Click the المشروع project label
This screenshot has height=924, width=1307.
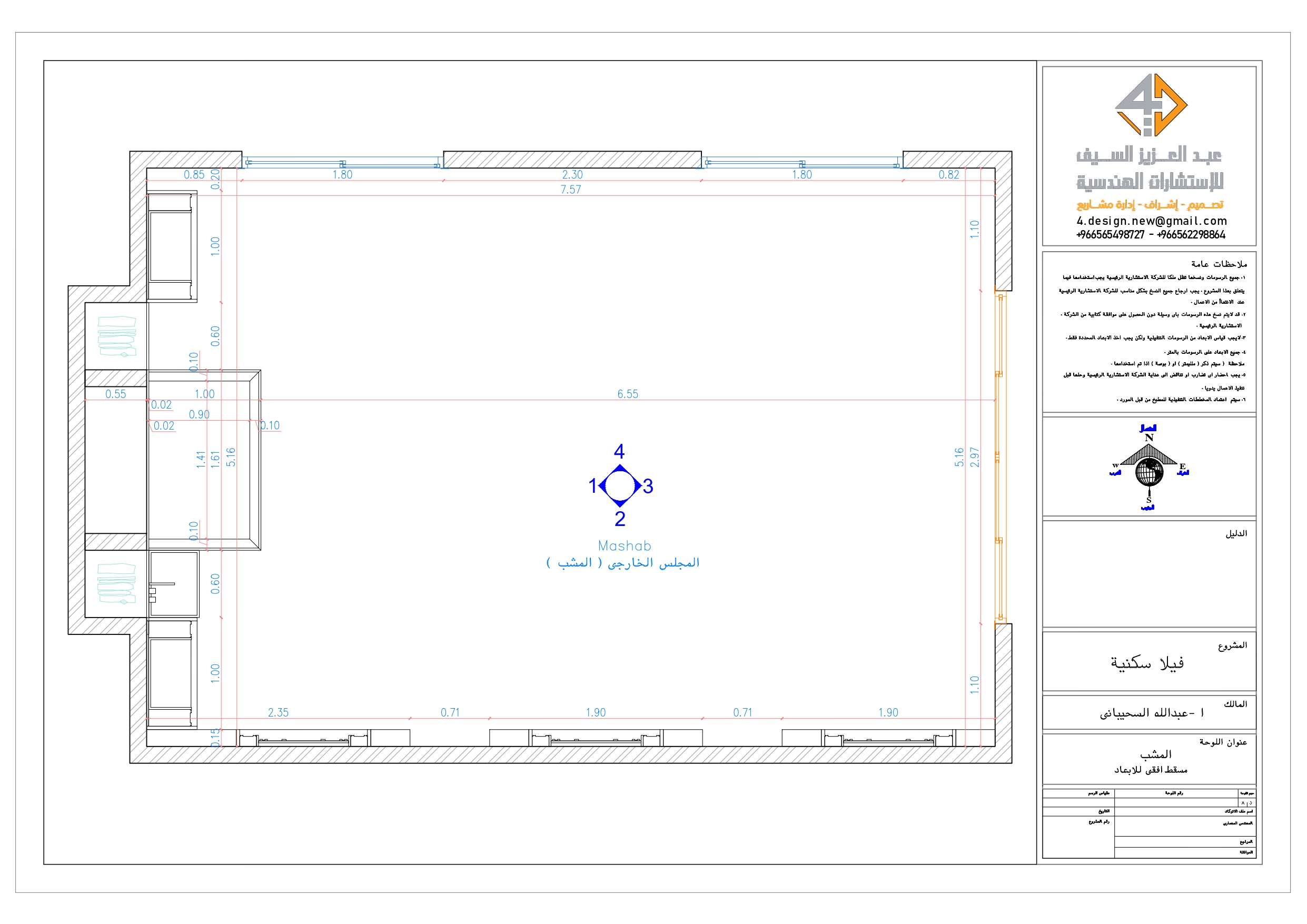[1232, 645]
